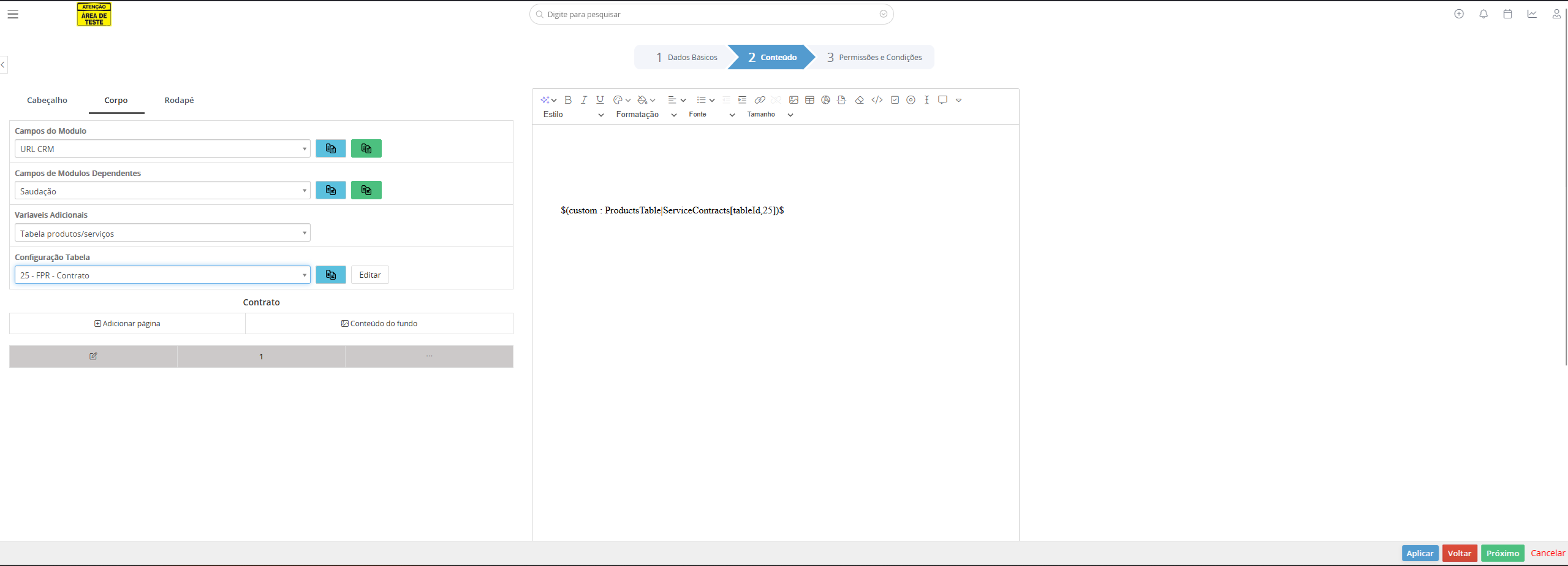
Task: Open the Tabela produtos/serviços dropdown
Action: point(162,233)
